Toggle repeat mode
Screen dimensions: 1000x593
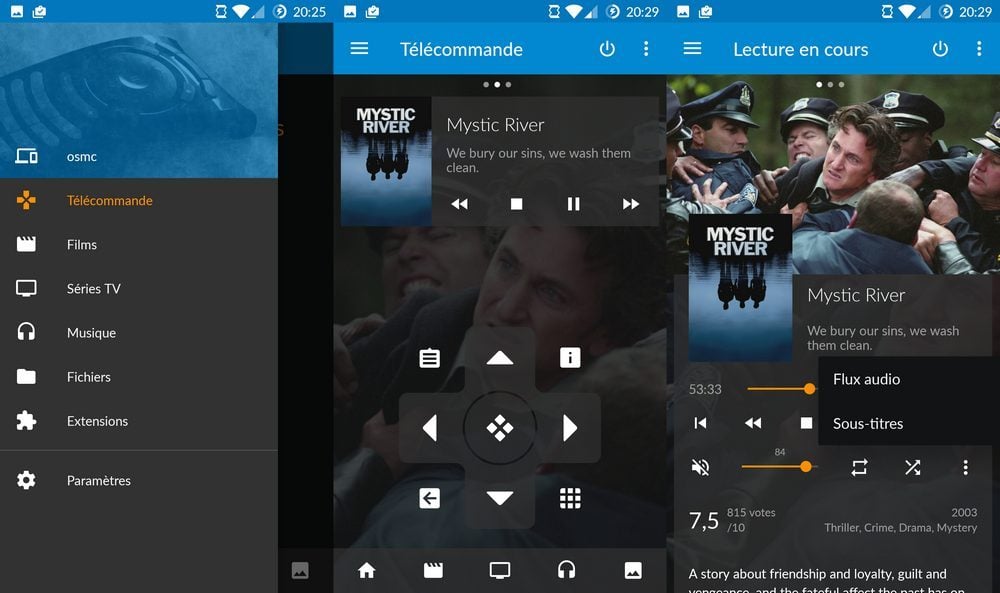click(859, 467)
